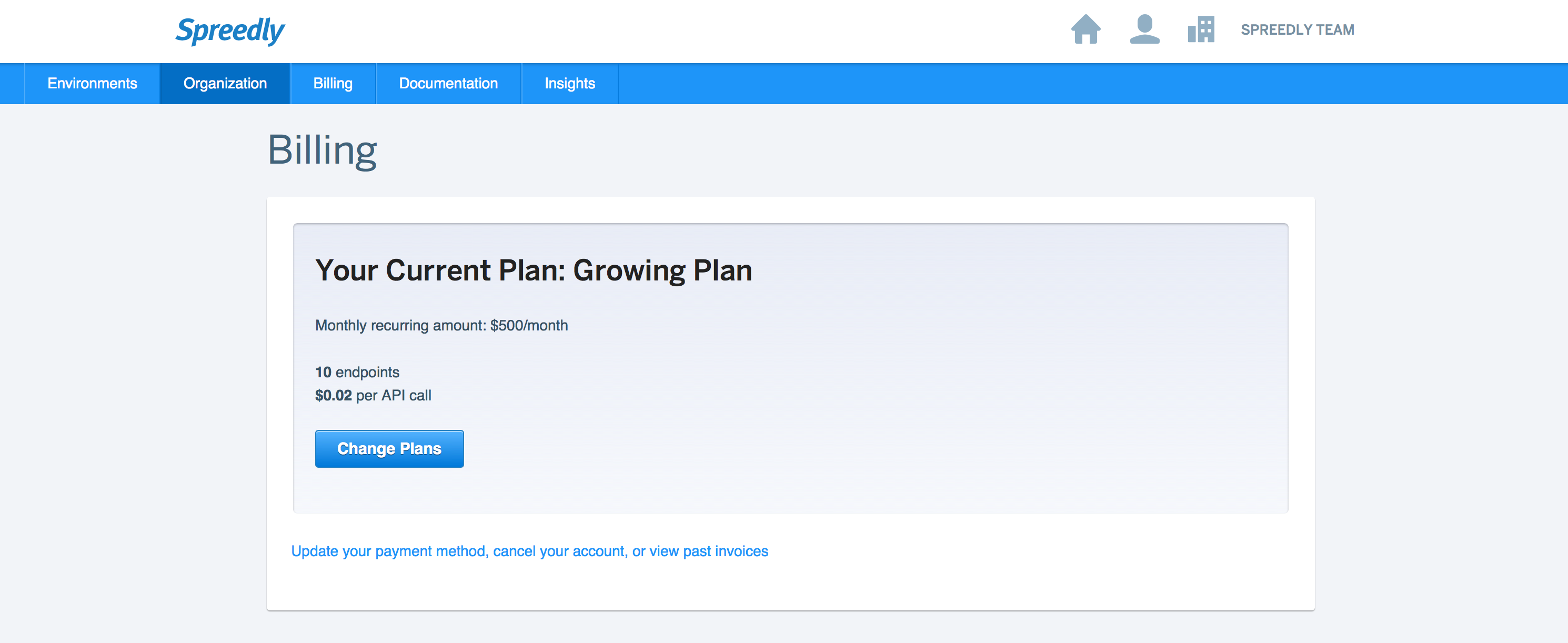Click 'cancel your account' in the link
This screenshot has width=1568, height=643.
tap(559, 551)
